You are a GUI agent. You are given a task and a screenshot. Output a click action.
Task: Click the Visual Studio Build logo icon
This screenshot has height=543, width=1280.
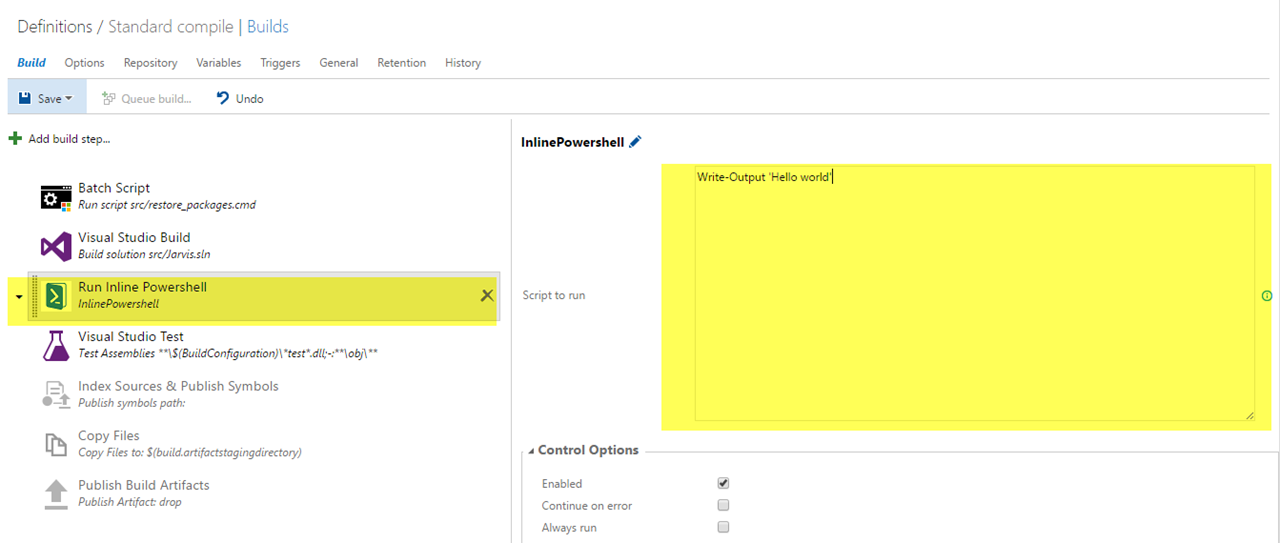click(56, 246)
